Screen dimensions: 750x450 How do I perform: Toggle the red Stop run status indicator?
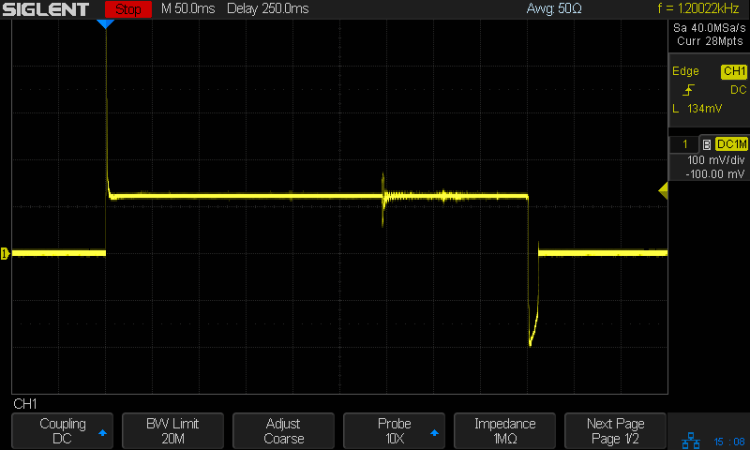tap(126, 9)
